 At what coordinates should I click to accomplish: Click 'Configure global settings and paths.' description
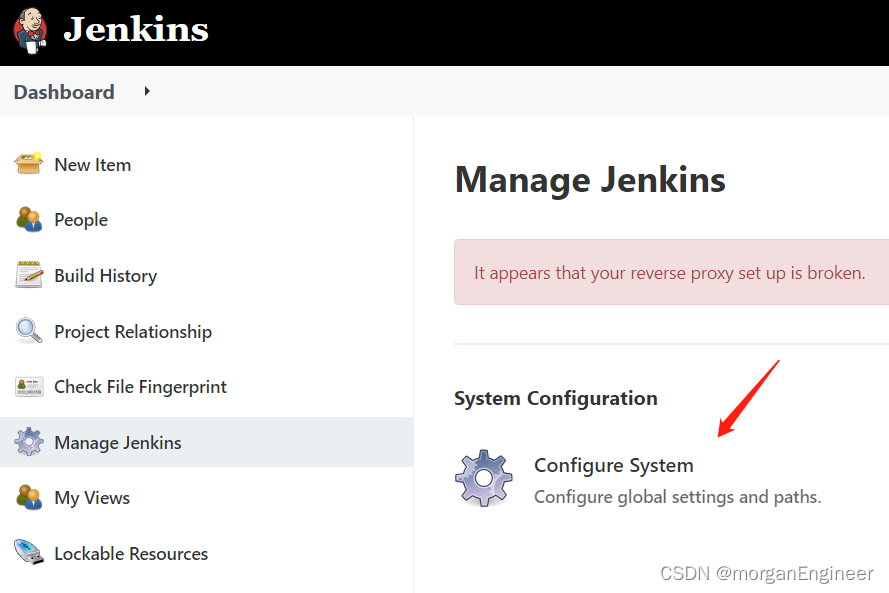[x=678, y=497]
